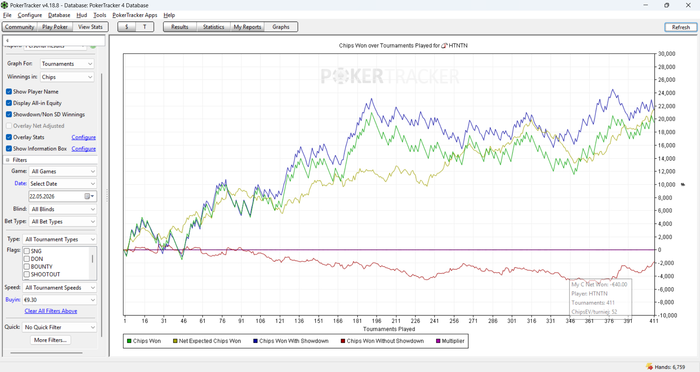This screenshot has height=372, width=700.
Task: Click the Chips Won Without Showdown legend swatch
Action: pyautogui.click(x=343, y=341)
